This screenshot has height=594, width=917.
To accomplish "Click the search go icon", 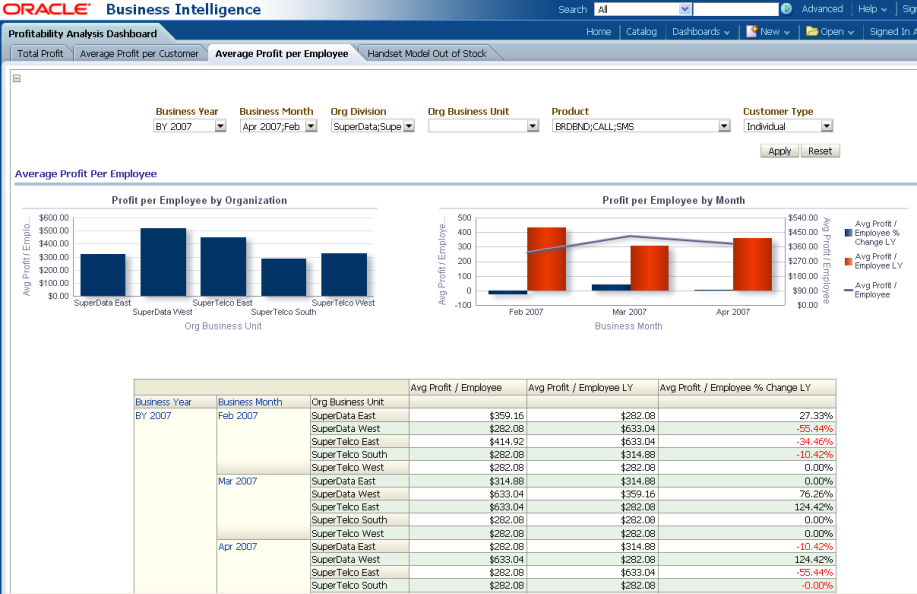I will tap(787, 9).
